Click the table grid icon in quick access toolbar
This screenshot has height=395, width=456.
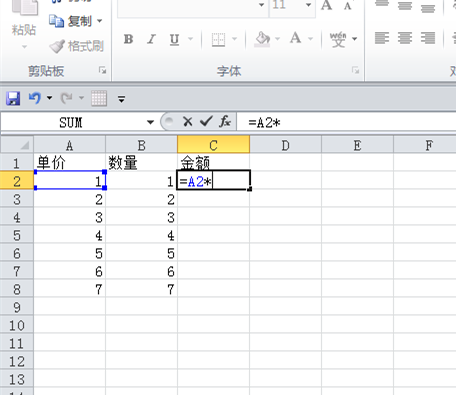(99, 98)
